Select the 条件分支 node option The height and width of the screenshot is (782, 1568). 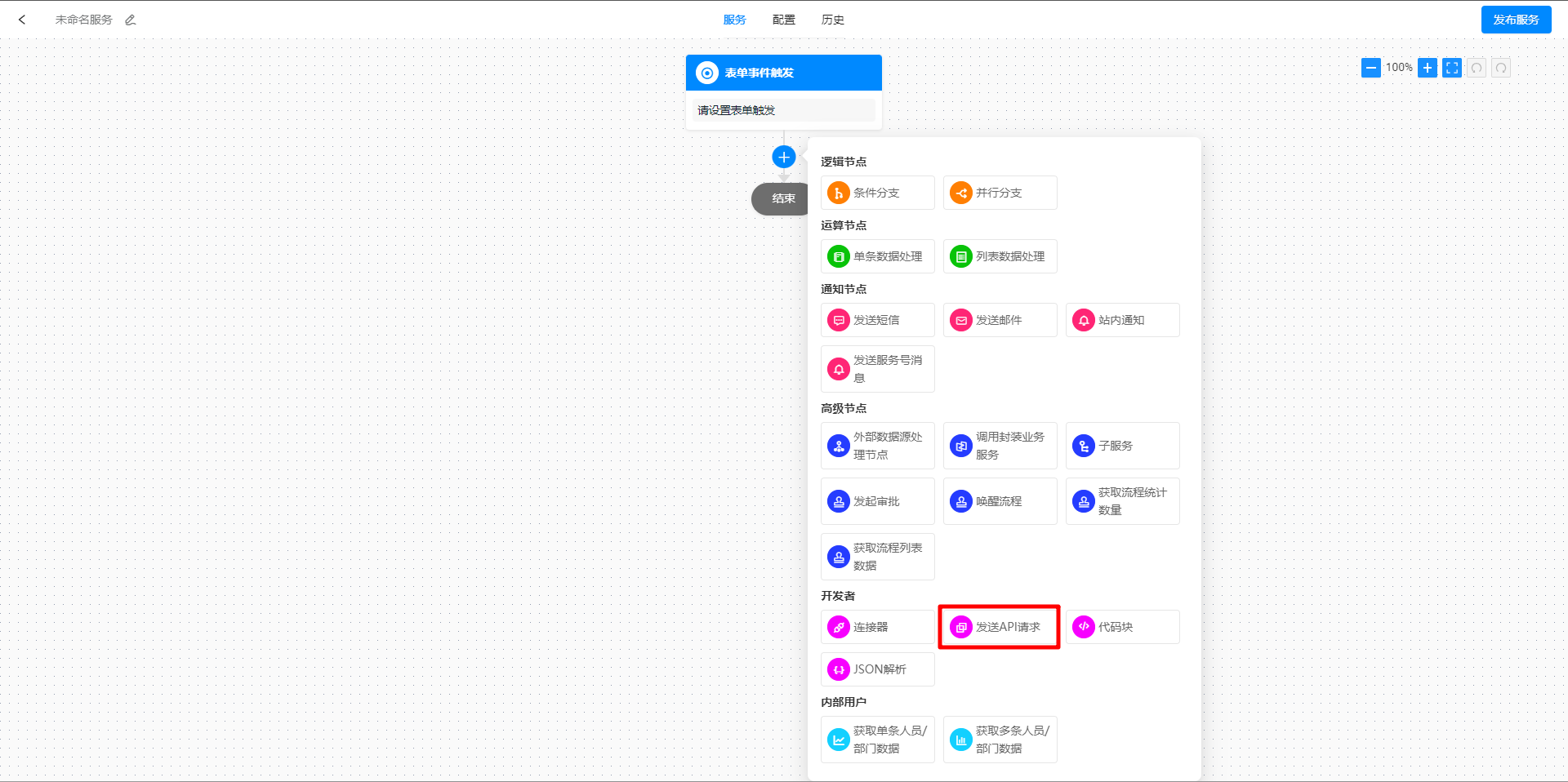coord(877,193)
